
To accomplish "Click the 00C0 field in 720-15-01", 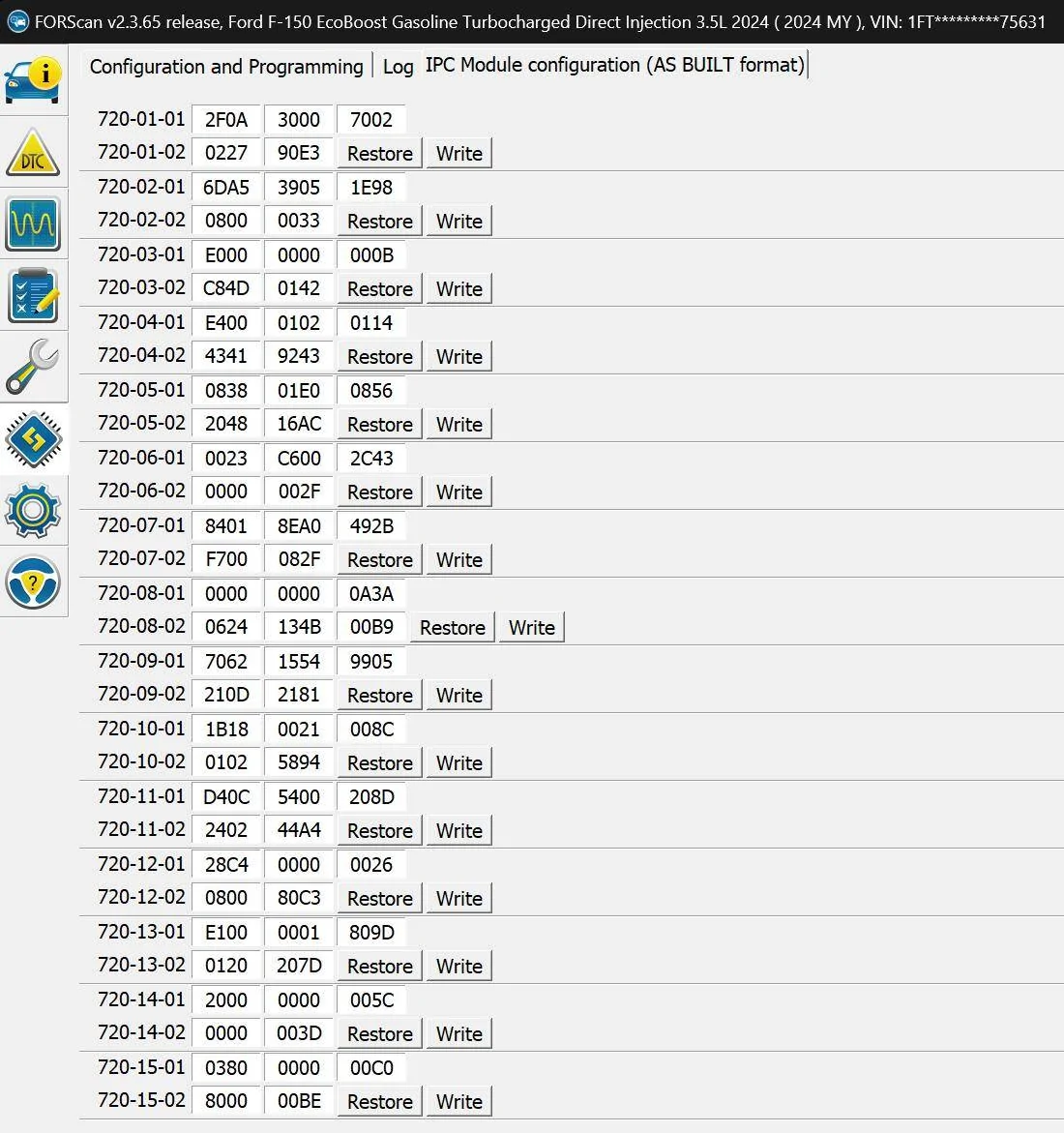I will 371,1067.
